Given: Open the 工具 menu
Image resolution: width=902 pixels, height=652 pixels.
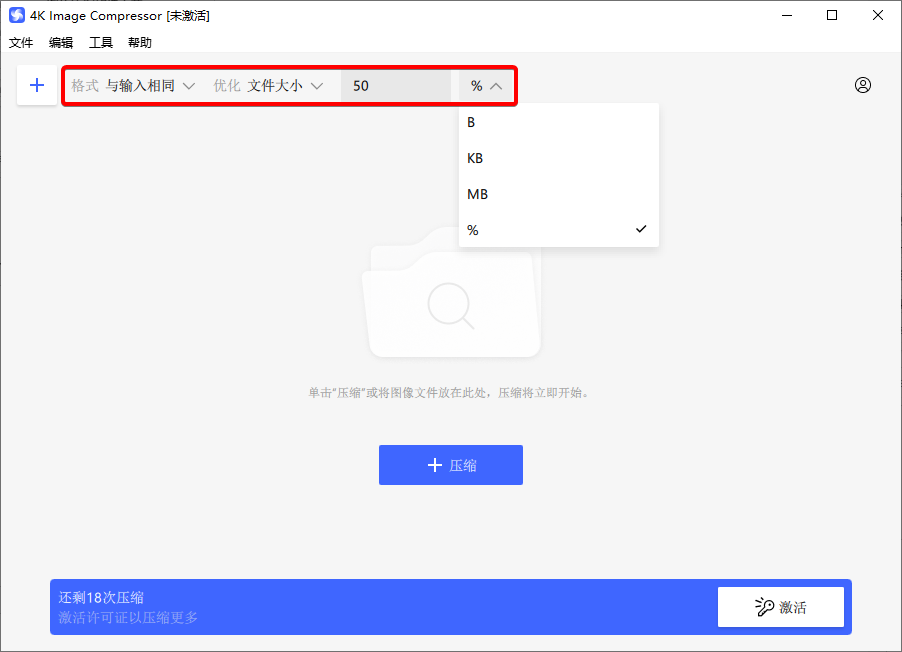Looking at the screenshot, I should pos(101,43).
